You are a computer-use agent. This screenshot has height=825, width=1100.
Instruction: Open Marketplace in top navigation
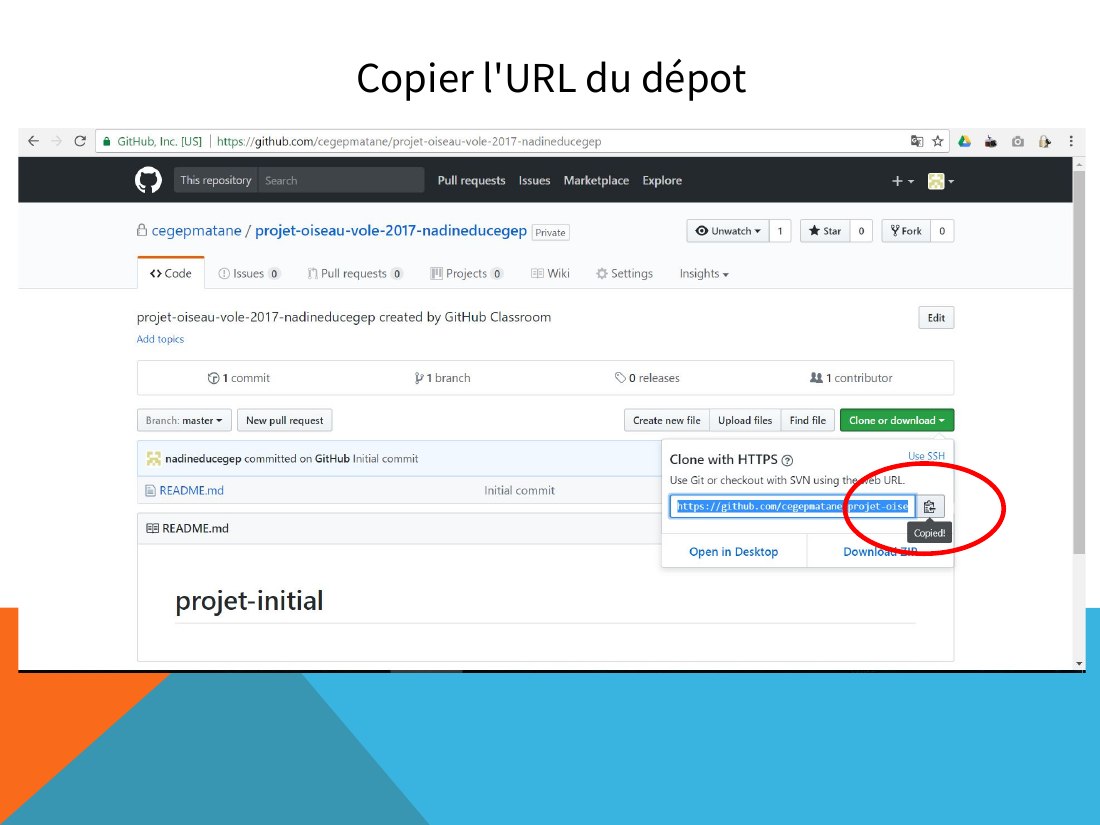click(x=596, y=180)
